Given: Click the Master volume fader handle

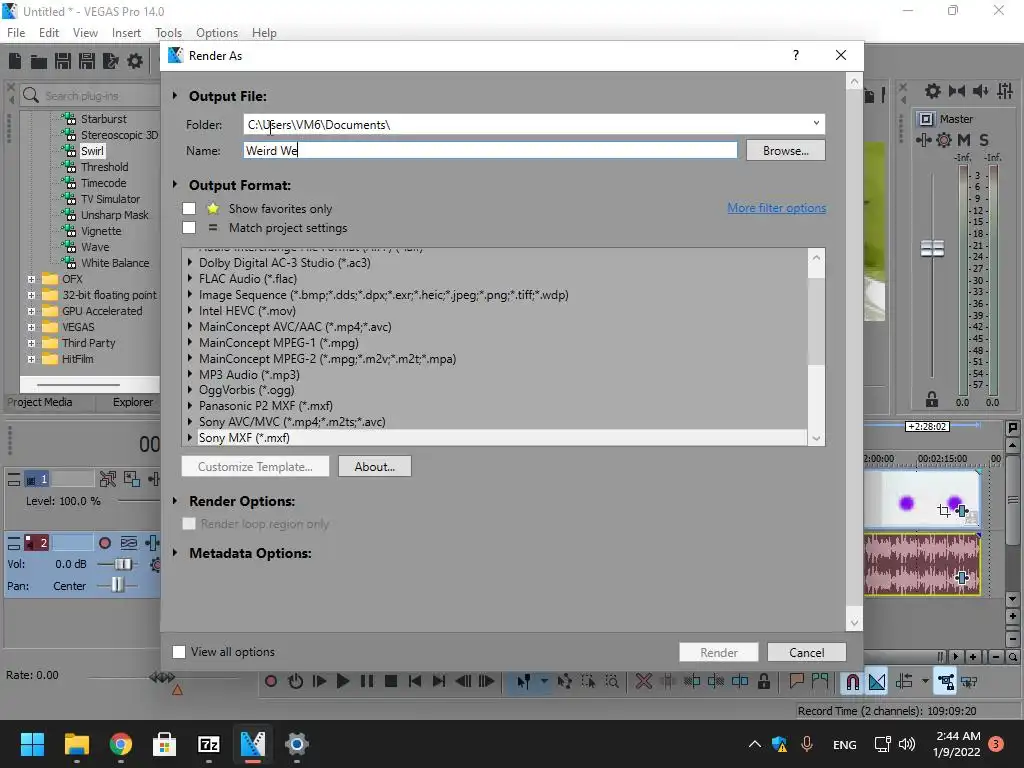Looking at the screenshot, I should 932,248.
